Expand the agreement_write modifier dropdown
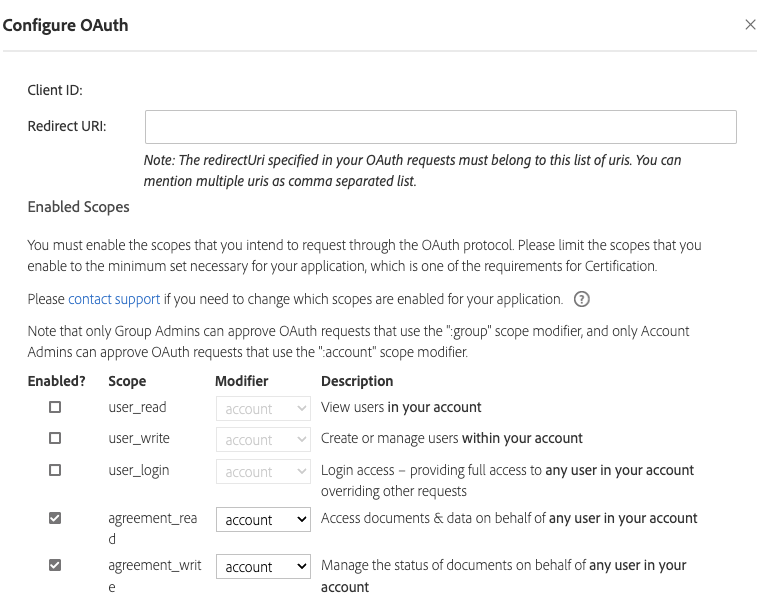The image size is (773, 601). click(263, 567)
